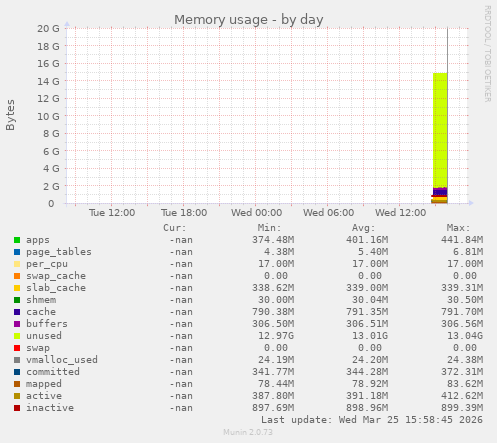Click the 'Tue 12:00' x-axis label
Screen dimensions: 497x443
(112, 213)
